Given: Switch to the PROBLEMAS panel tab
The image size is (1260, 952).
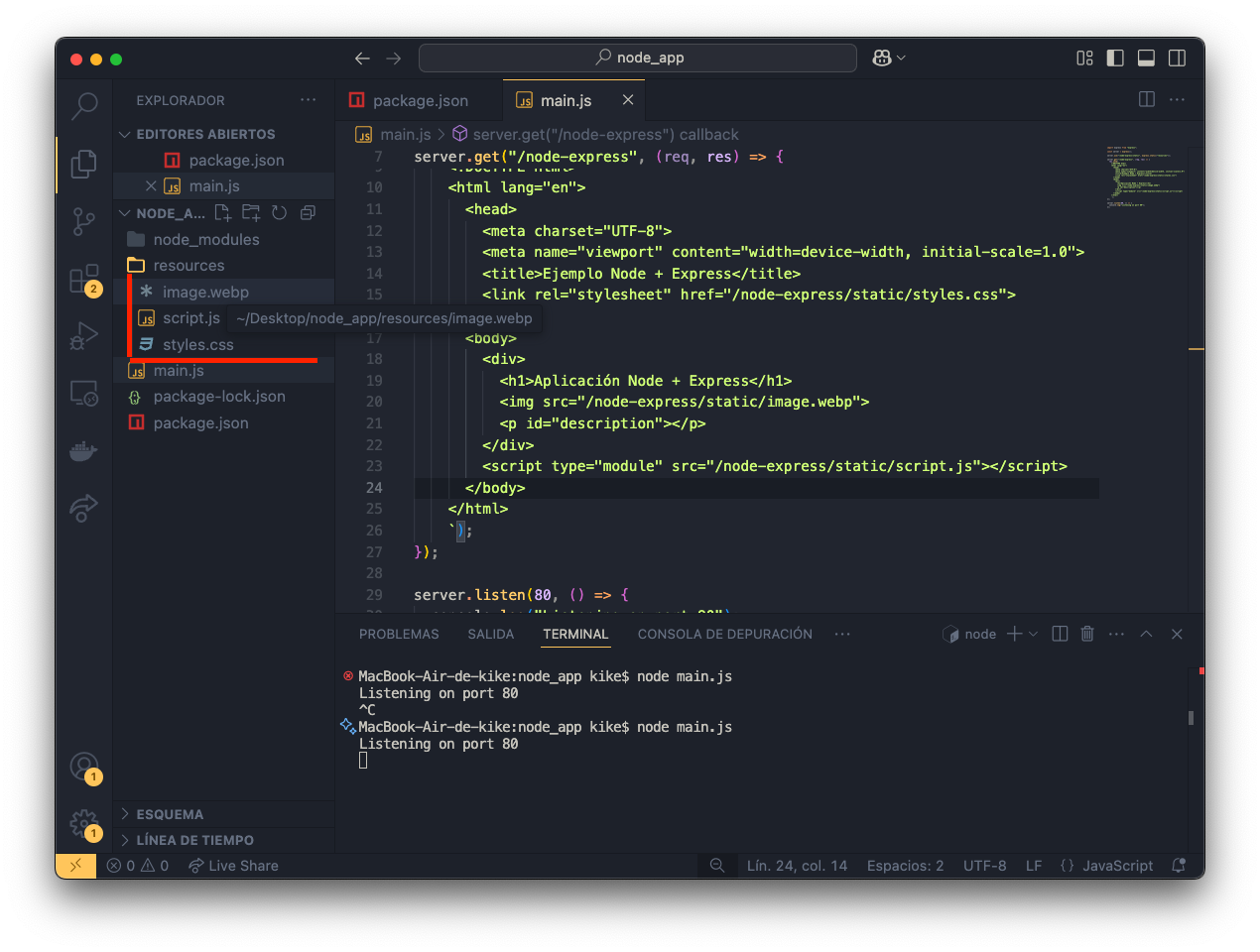Looking at the screenshot, I should pos(399,634).
